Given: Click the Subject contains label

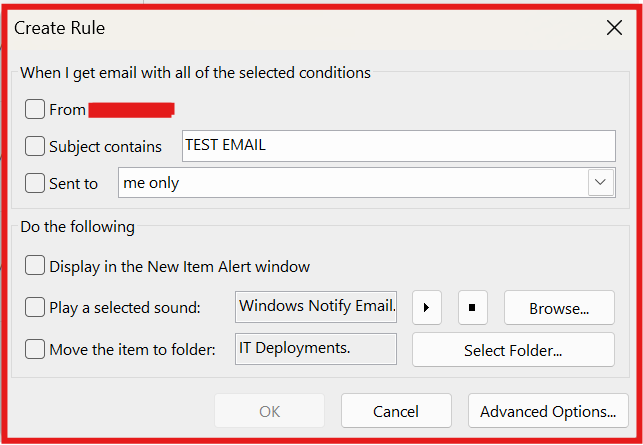Looking at the screenshot, I should click(105, 146).
